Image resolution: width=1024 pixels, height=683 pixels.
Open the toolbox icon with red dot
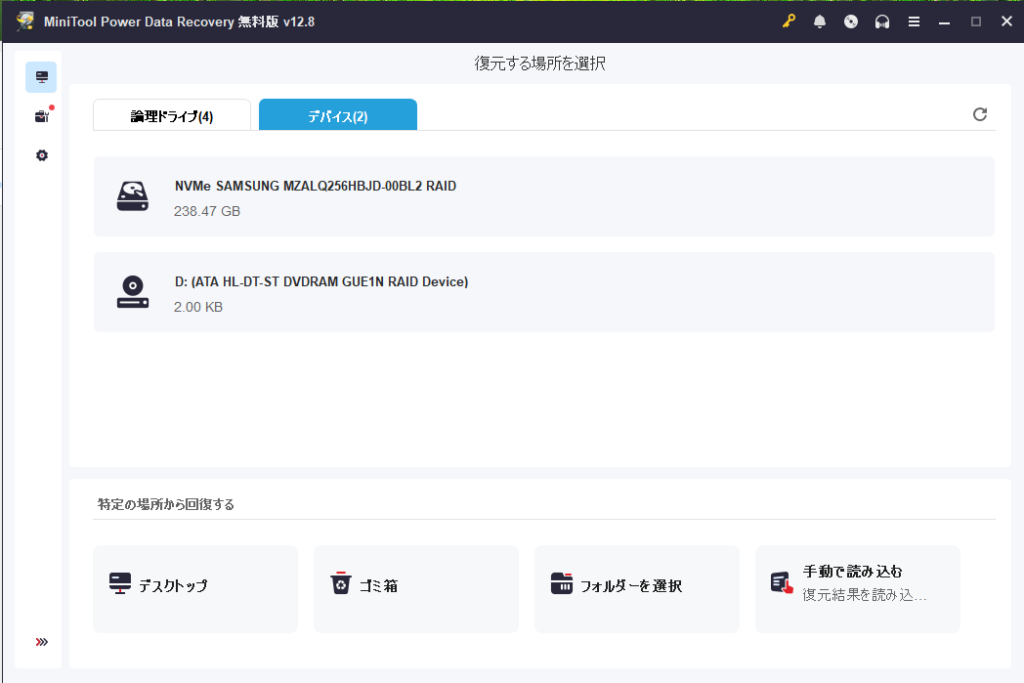(x=41, y=116)
